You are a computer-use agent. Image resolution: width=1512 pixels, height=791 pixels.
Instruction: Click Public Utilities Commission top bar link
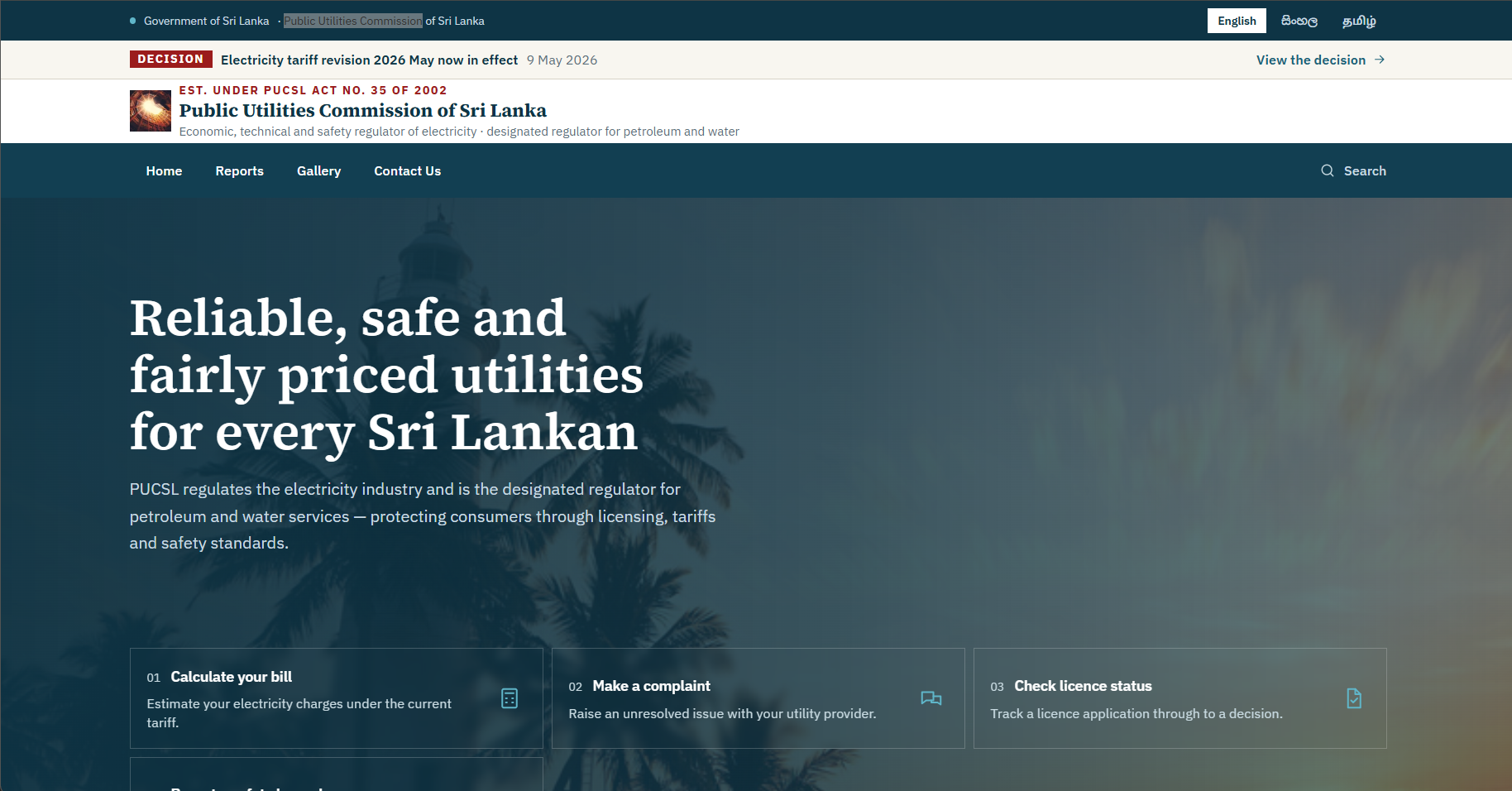[353, 21]
